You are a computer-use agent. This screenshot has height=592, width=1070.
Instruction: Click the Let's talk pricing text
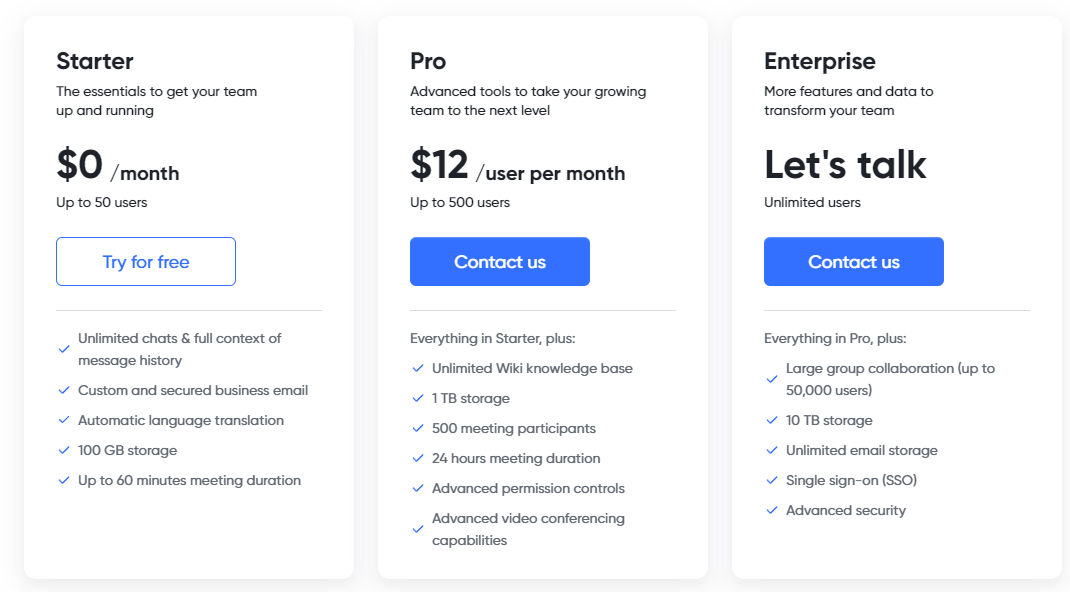[845, 165]
